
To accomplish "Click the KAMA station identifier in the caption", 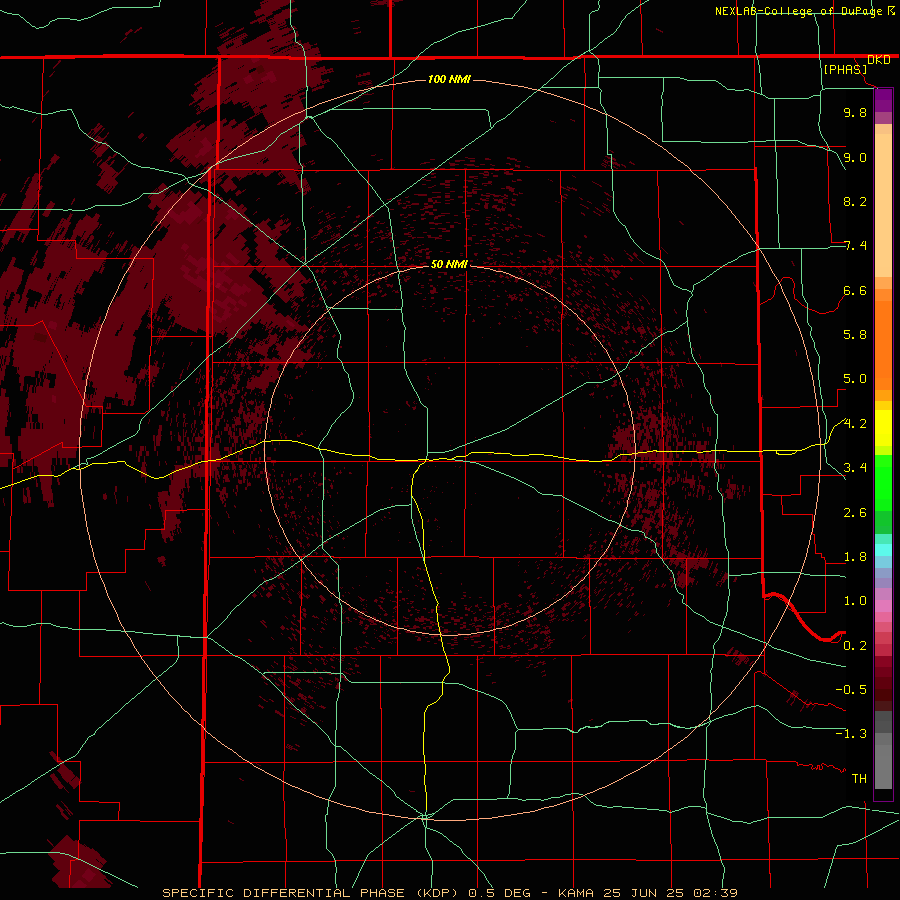I will (x=577, y=893).
